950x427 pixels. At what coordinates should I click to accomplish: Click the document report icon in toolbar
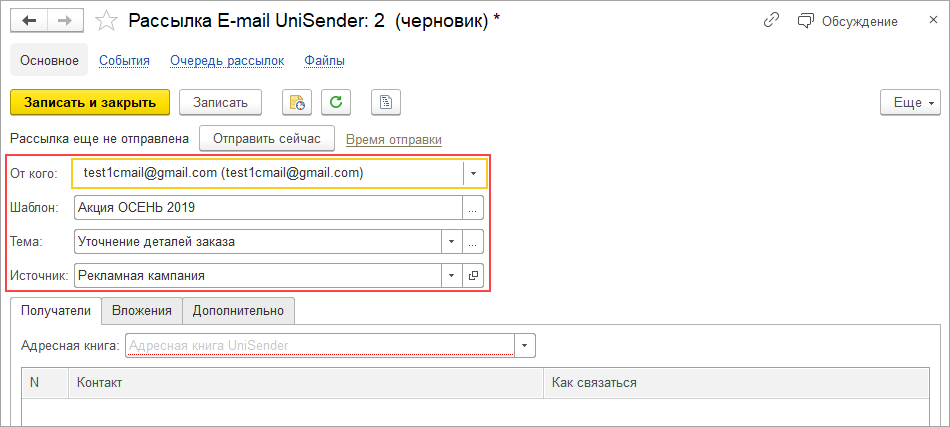click(x=385, y=102)
